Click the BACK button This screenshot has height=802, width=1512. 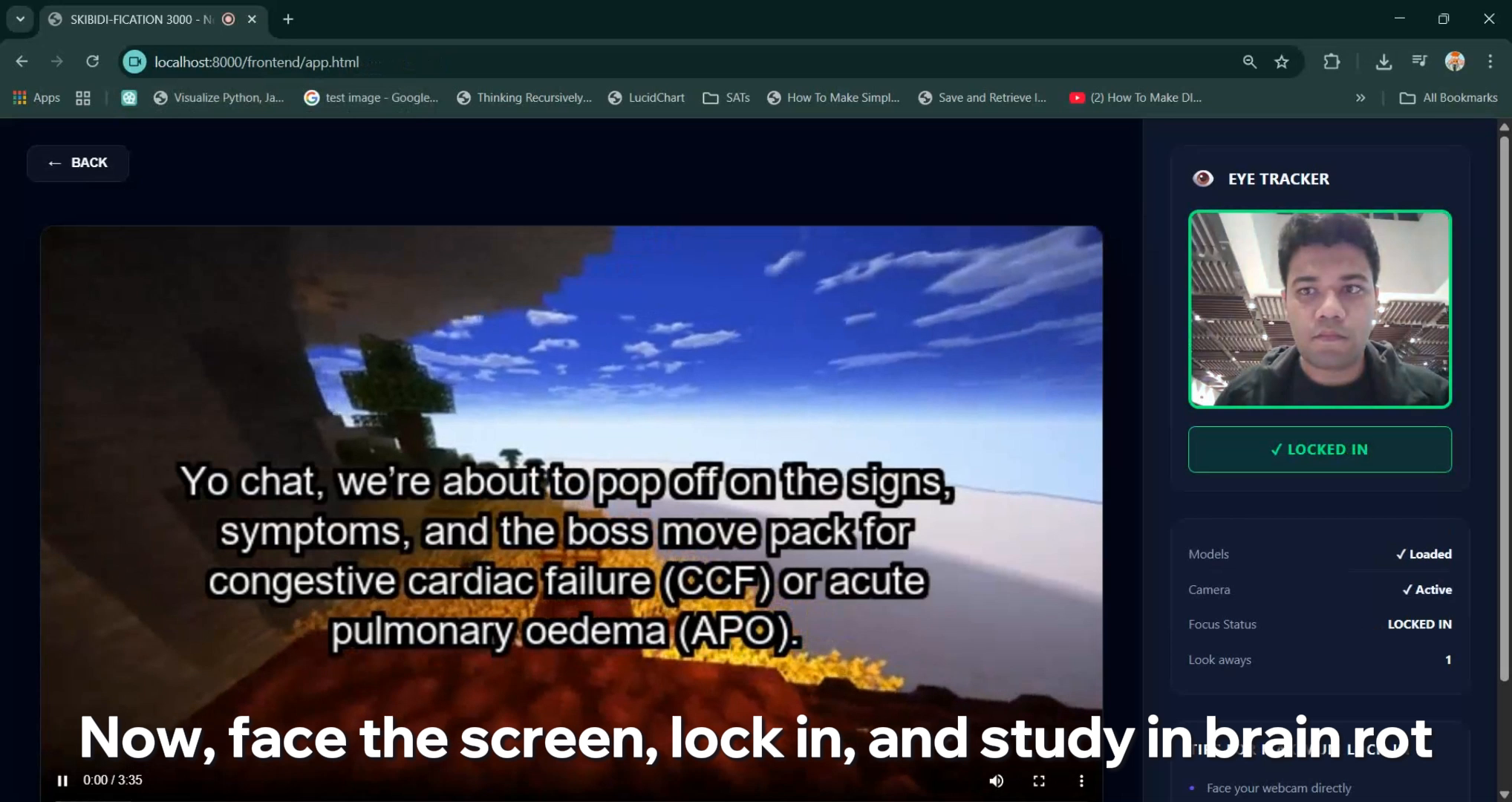click(x=78, y=163)
